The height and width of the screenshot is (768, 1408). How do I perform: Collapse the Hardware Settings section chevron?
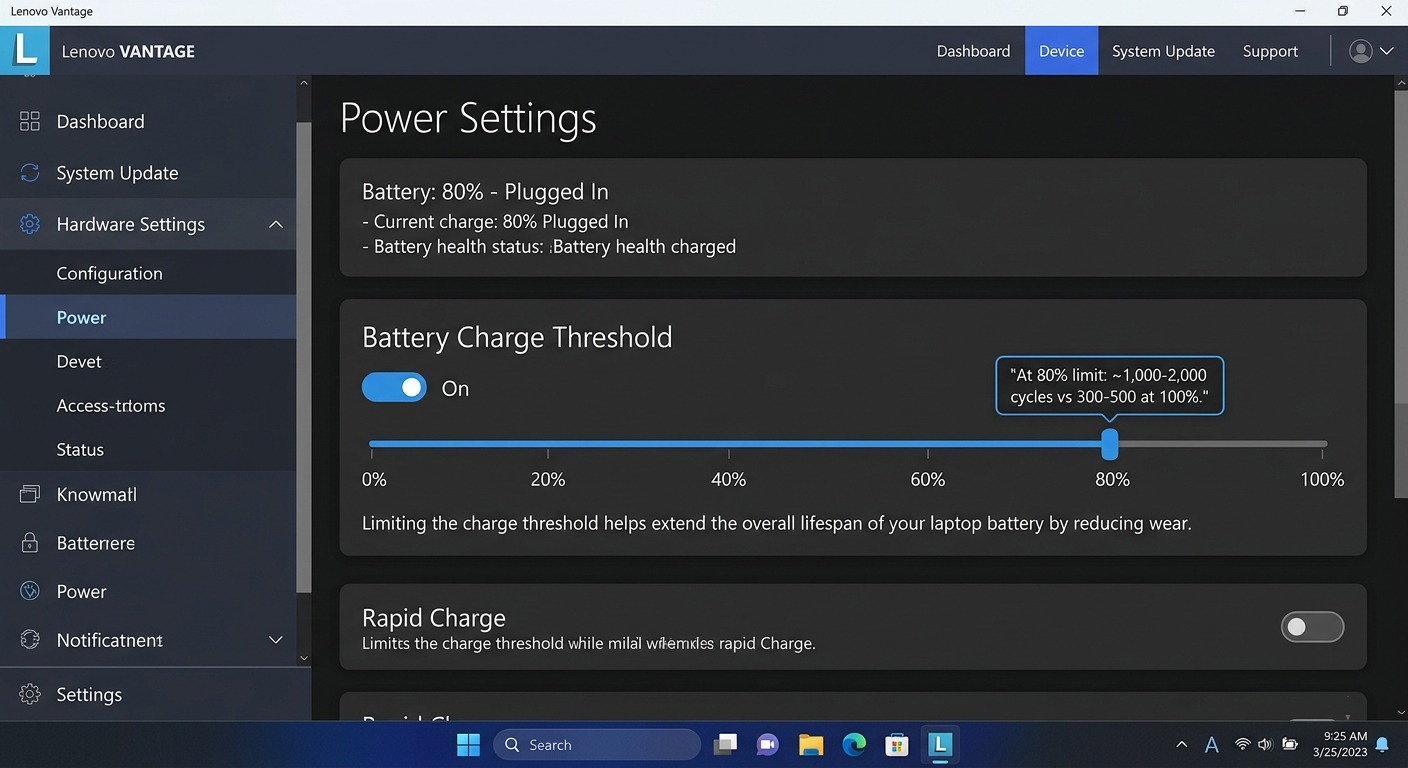pos(276,224)
